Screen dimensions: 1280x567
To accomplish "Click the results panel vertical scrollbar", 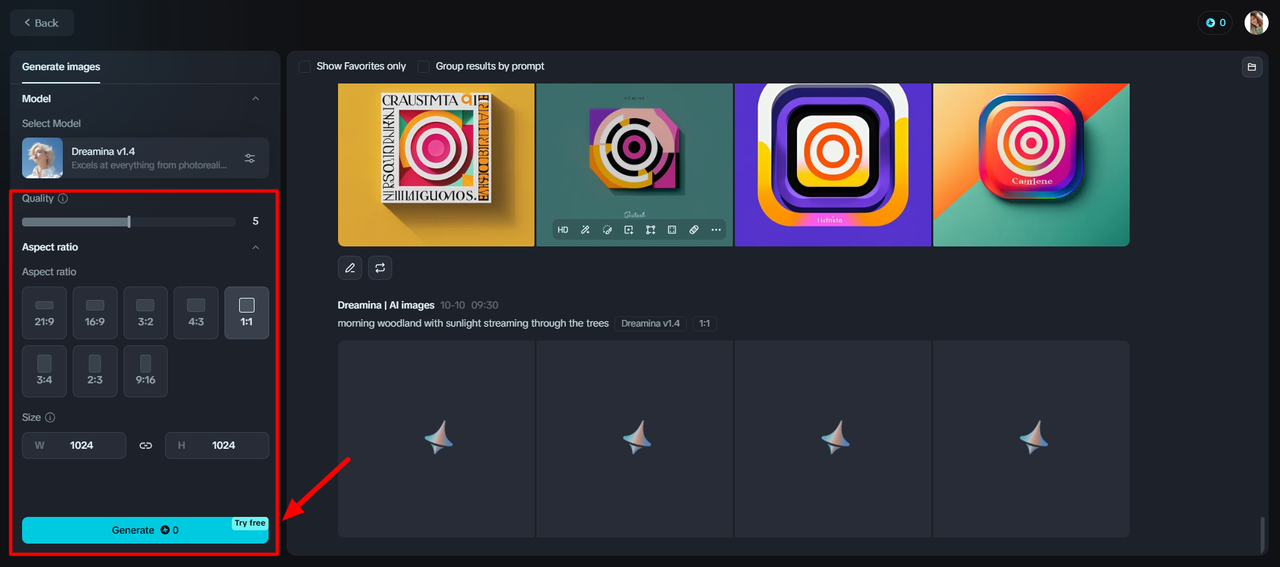I will click(1263, 533).
